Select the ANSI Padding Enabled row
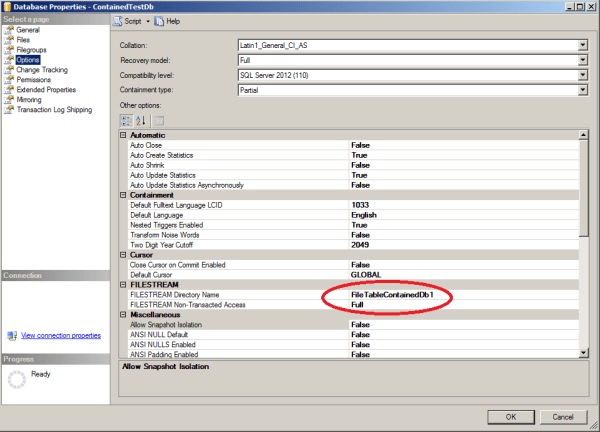The width and height of the screenshot is (600, 432). click(x=353, y=354)
